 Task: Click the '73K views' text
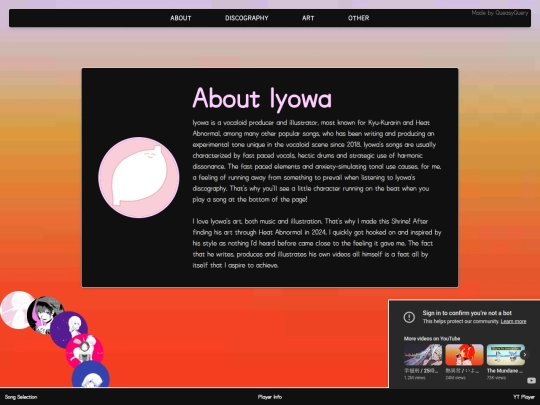point(496,378)
